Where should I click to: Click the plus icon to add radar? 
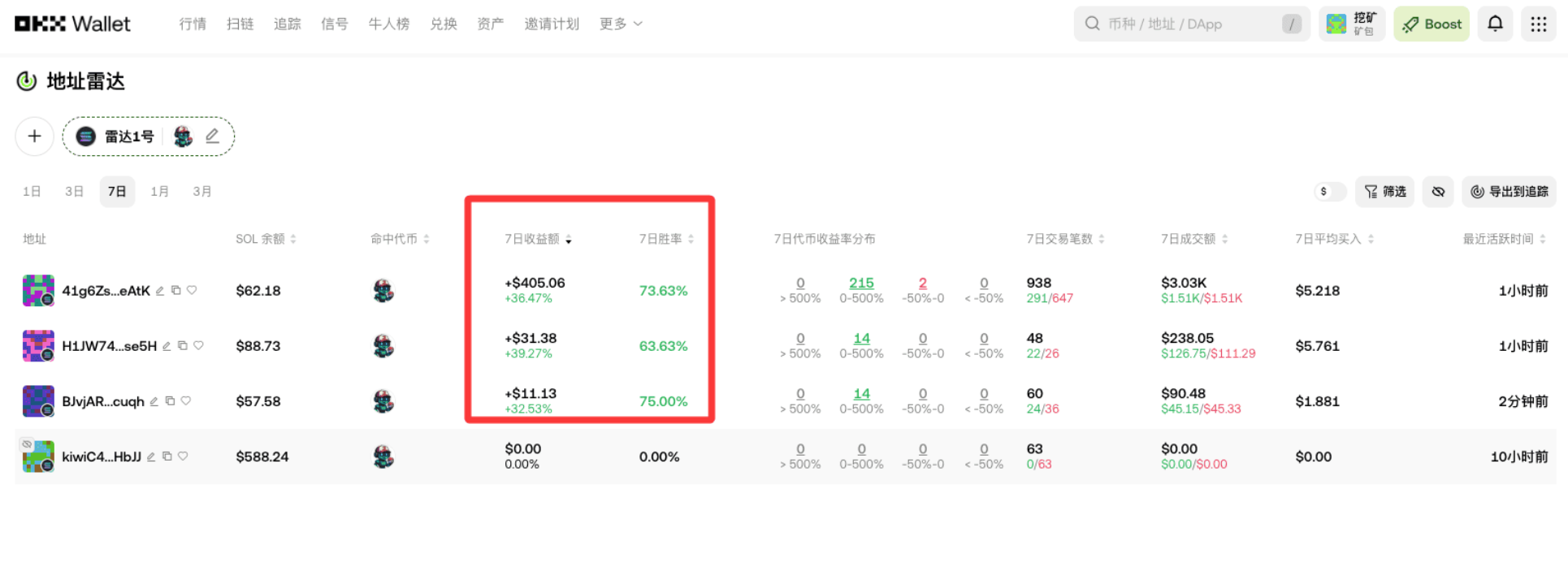pyautogui.click(x=34, y=136)
